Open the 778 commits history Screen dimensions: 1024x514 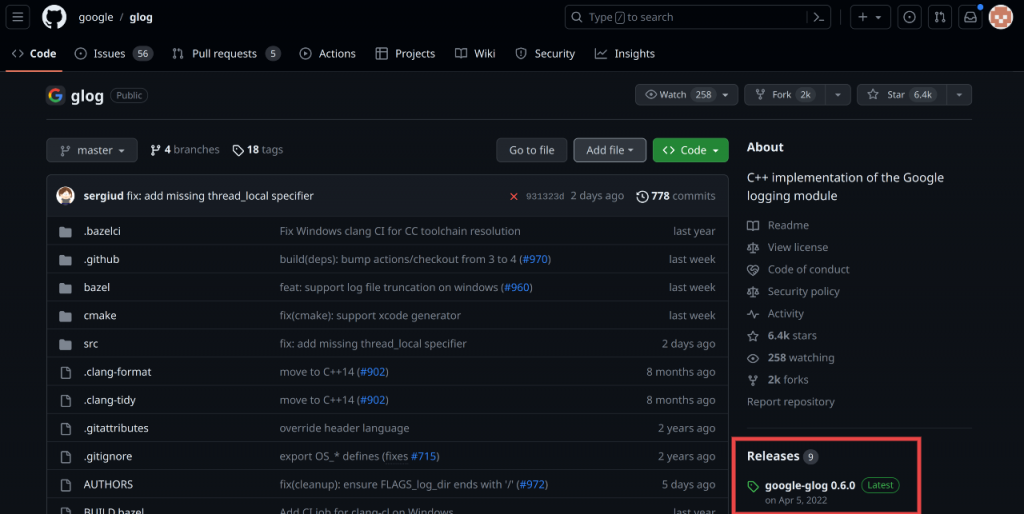point(676,196)
